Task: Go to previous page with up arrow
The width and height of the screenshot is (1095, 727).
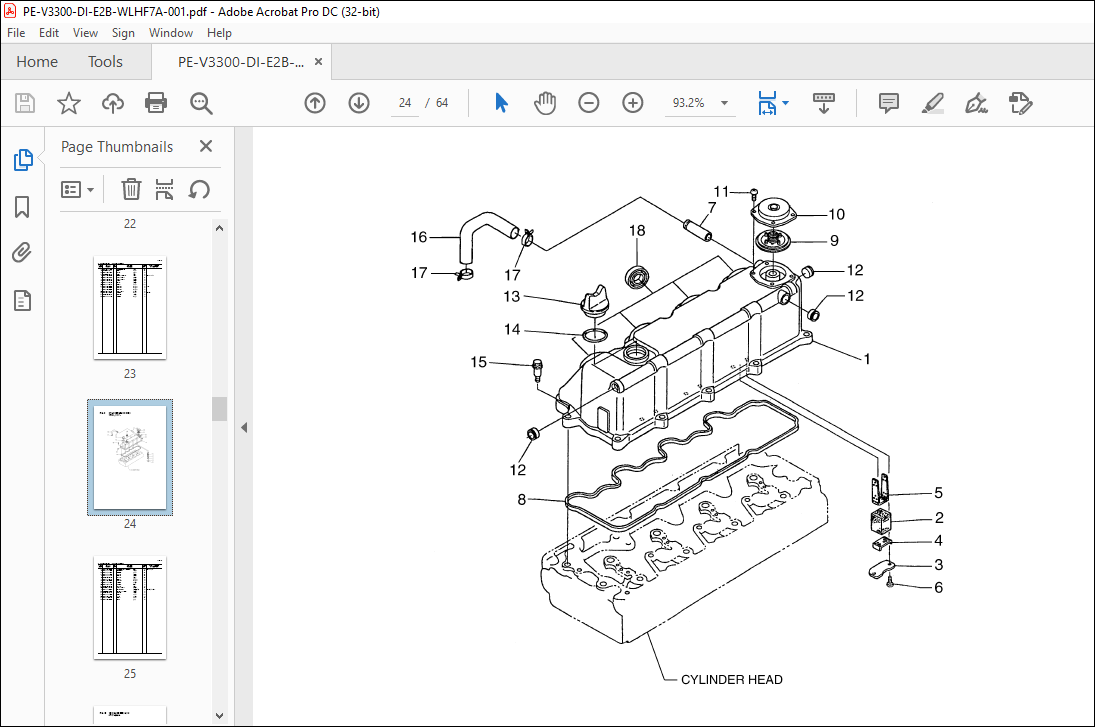Action: pos(315,103)
